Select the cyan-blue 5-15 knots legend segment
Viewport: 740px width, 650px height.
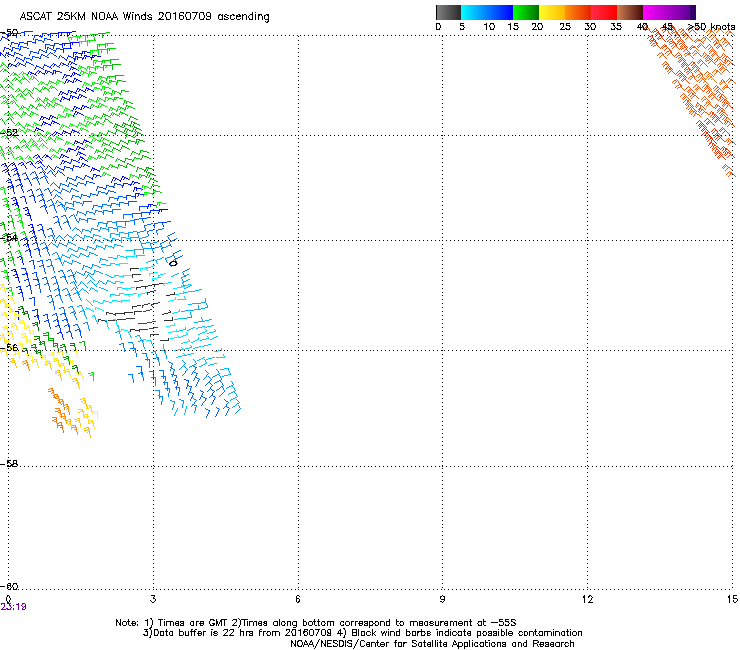tap(487, 12)
